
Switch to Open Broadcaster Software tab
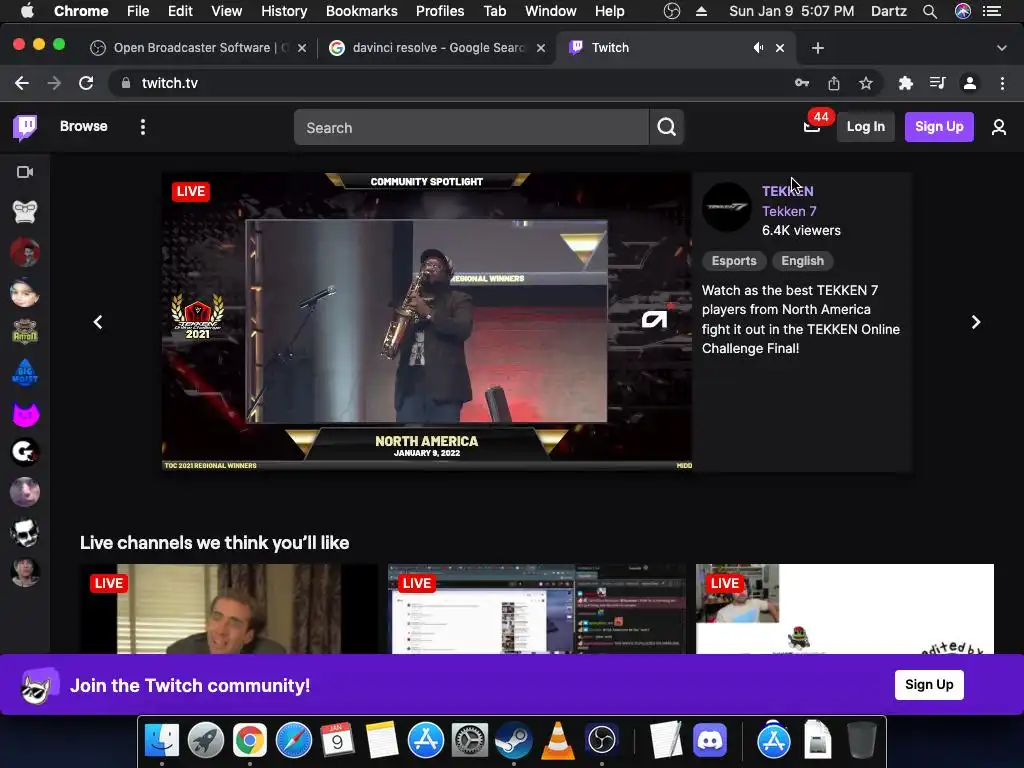pos(199,48)
